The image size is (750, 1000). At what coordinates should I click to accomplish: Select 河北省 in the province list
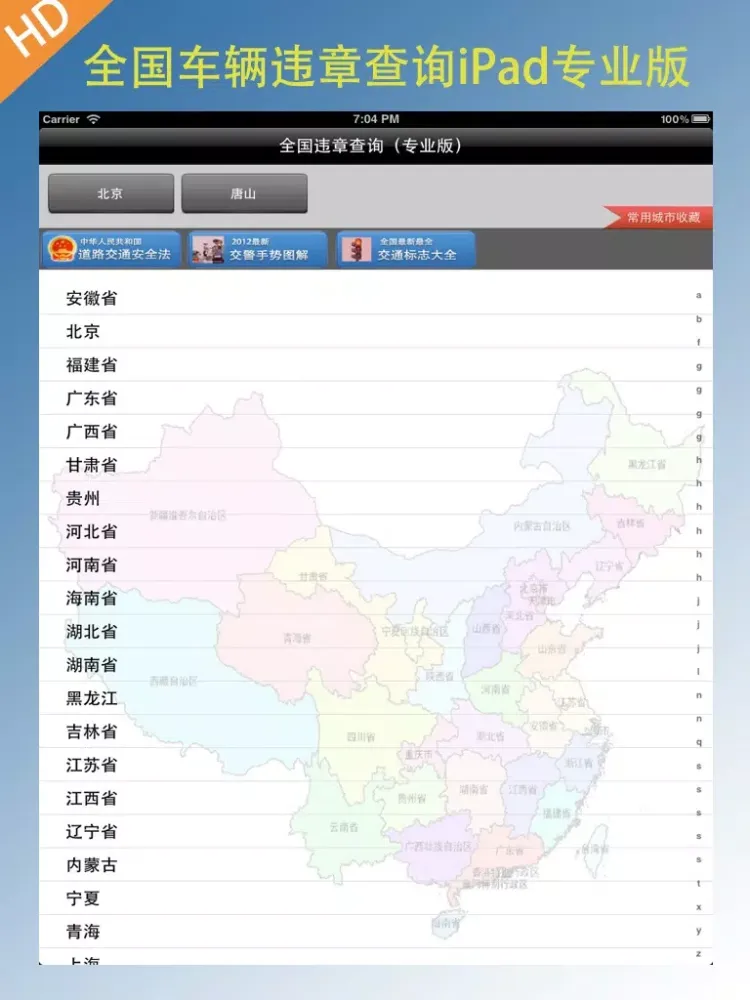[x=376, y=531]
